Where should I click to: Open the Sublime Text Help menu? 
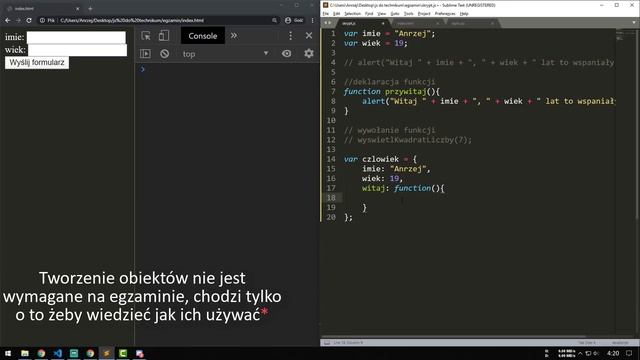click(x=464, y=13)
